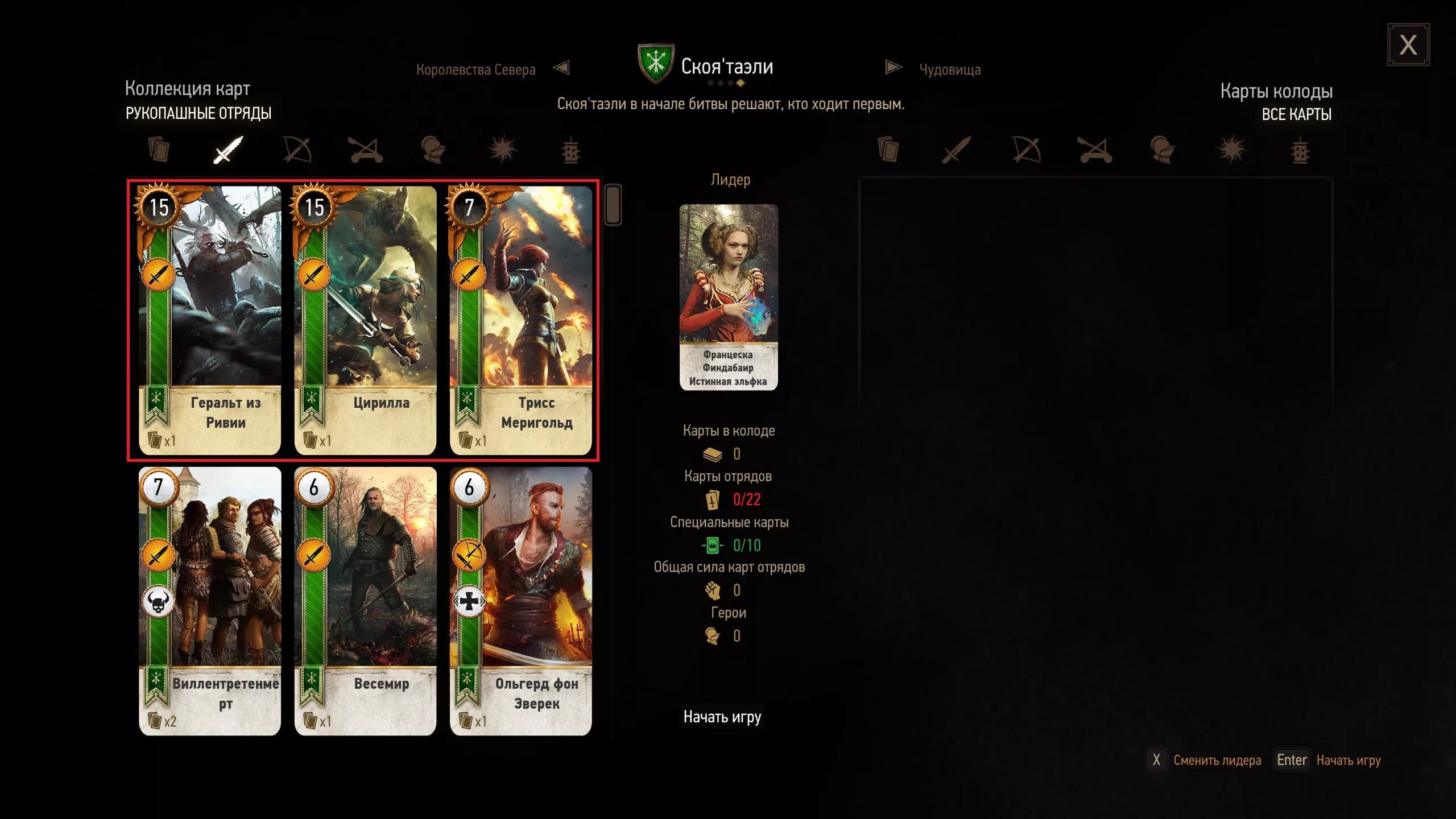The width and height of the screenshot is (1456, 819).
Task: Click the Начать игру button under stats
Action: pos(722,717)
